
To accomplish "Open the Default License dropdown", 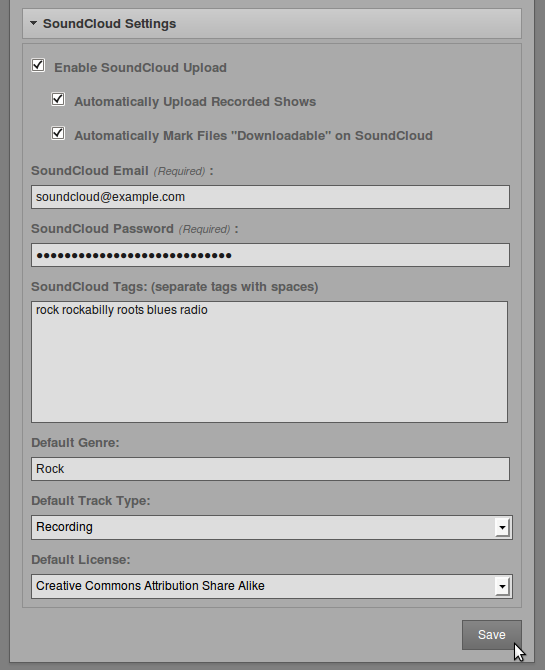I will click(x=272, y=586).
